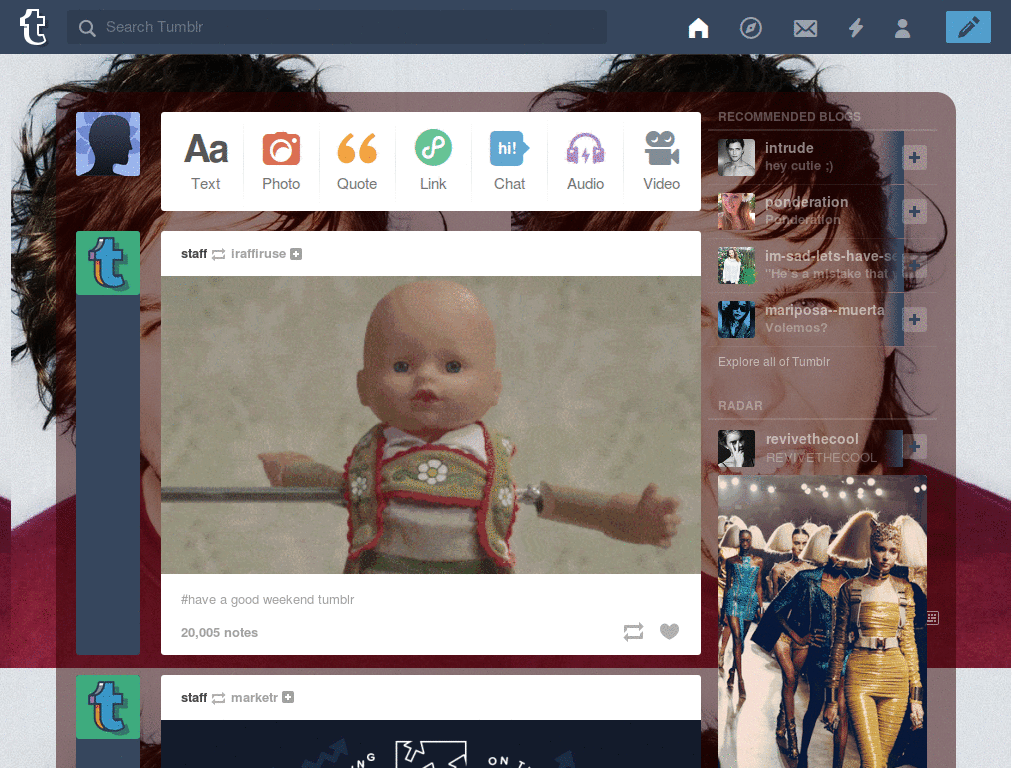Create a new Chat post

coord(509,161)
